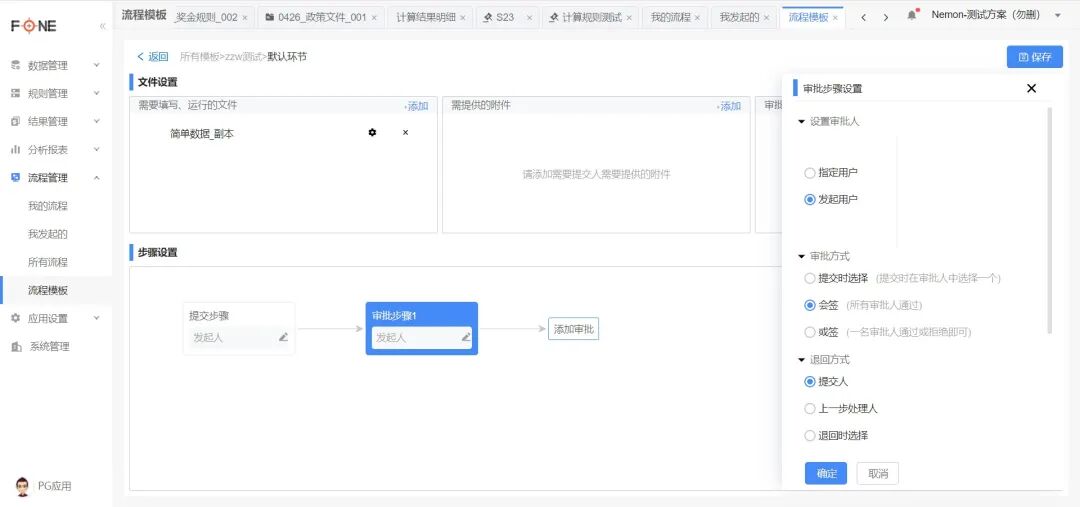Image resolution: width=1080 pixels, height=507 pixels.
Task: Close the 我发起的 tab
Action: [766, 18]
